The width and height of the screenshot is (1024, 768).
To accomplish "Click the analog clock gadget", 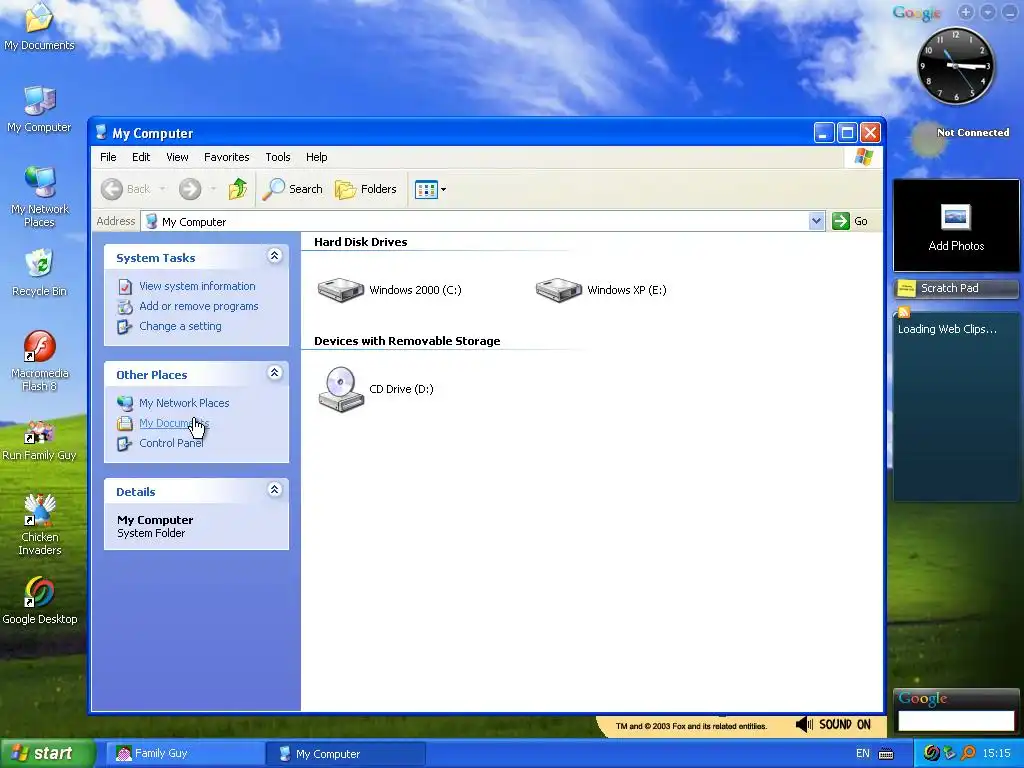I will 956,66.
